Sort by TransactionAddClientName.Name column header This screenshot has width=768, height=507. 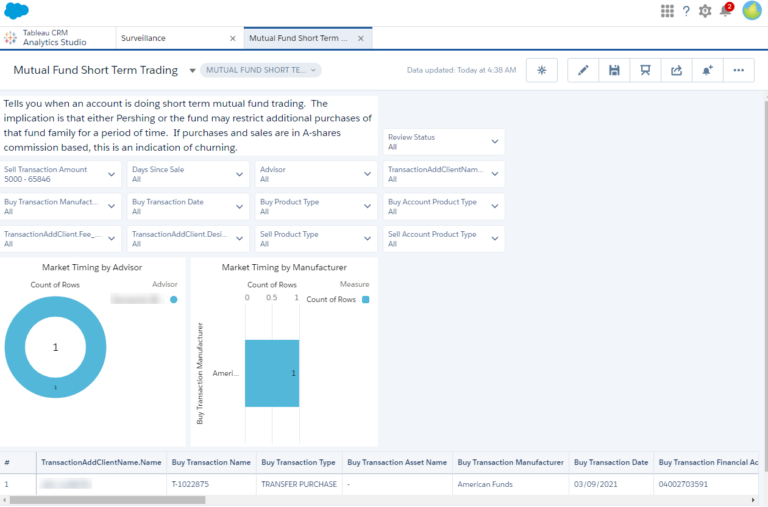pos(101,462)
